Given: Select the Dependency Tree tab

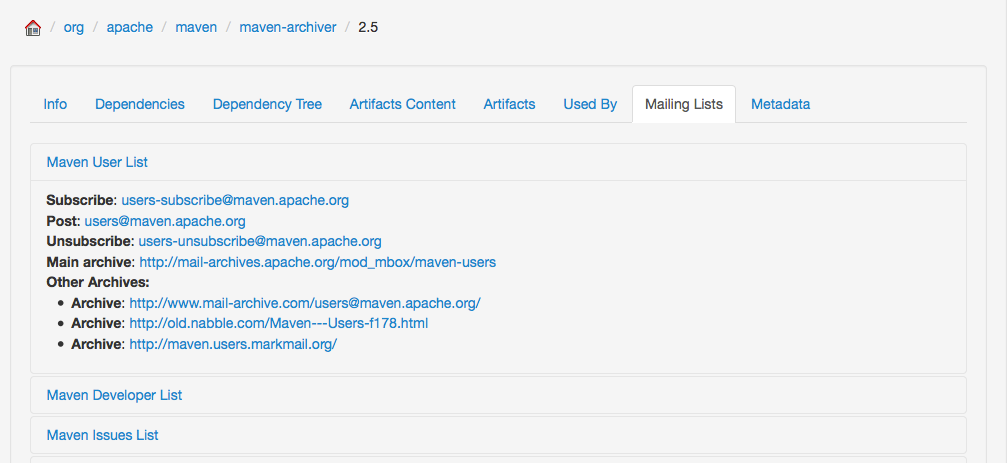Looking at the screenshot, I should click(x=267, y=104).
